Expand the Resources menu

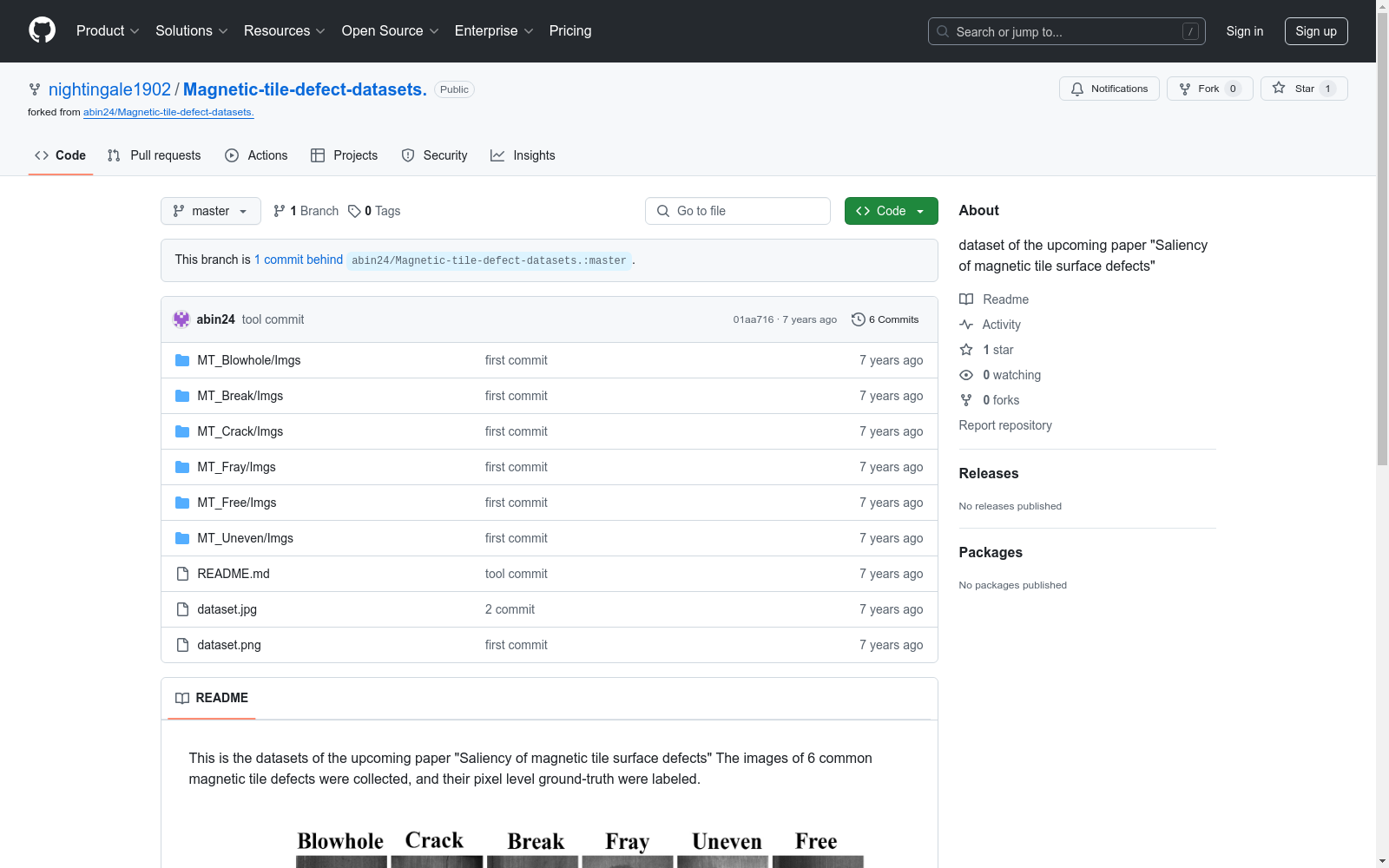point(285,31)
